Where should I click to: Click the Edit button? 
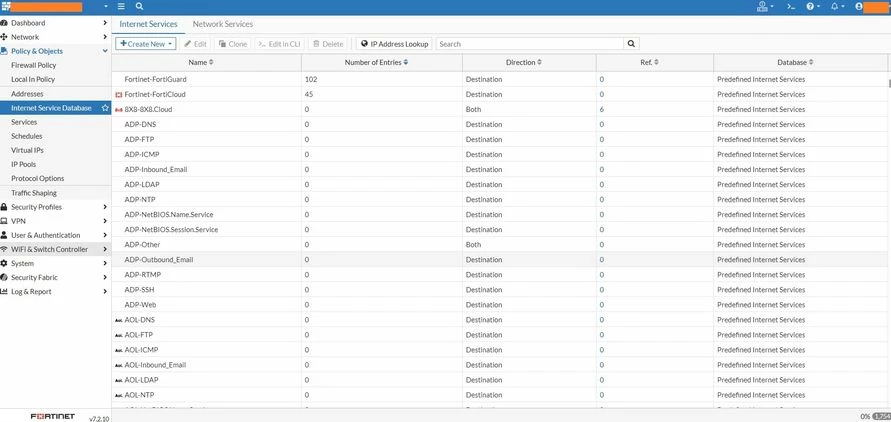(x=195, y=44)
